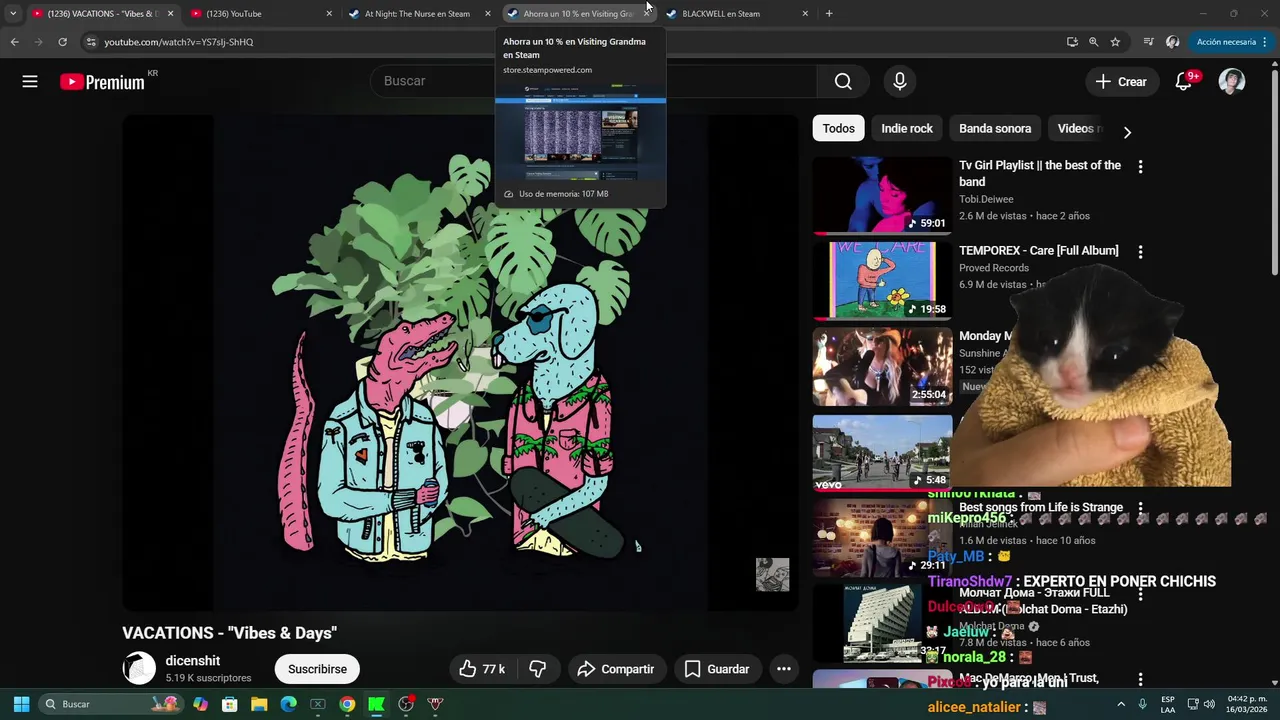Open the dicenshit channel avatar

click(x=139, y=669)
